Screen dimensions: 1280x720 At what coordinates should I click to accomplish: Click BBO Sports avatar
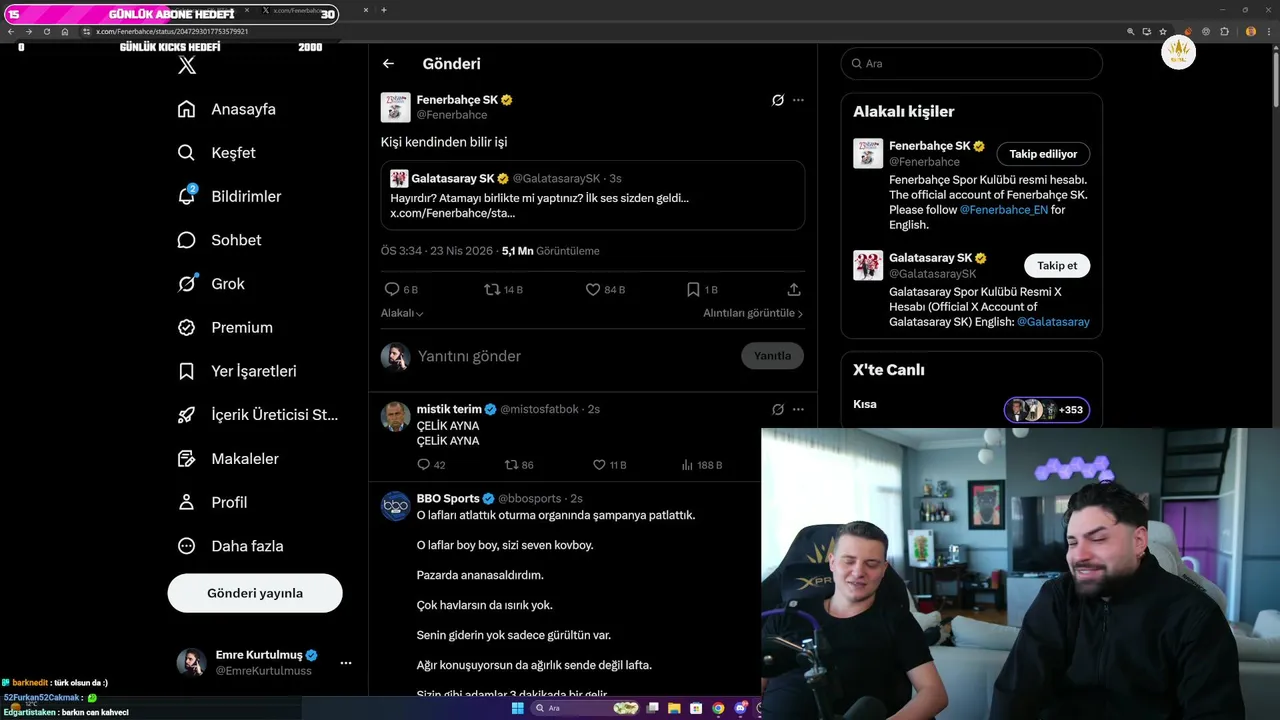pyautogui.click(x=396, y=506)
